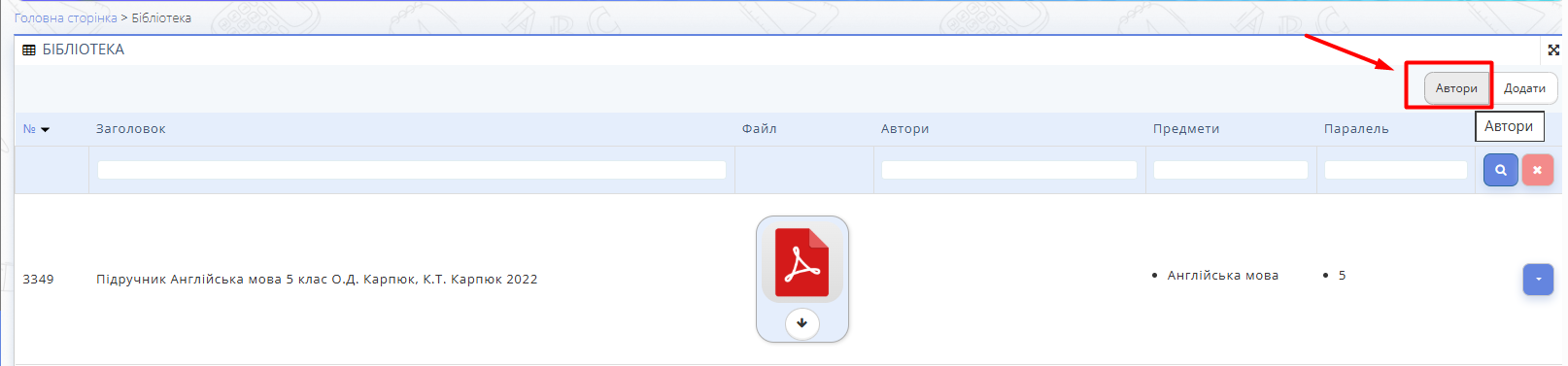This screenshot has width=1568, height=366.
Task: Focus the Автори filter input field
Action: [1009, 170]
